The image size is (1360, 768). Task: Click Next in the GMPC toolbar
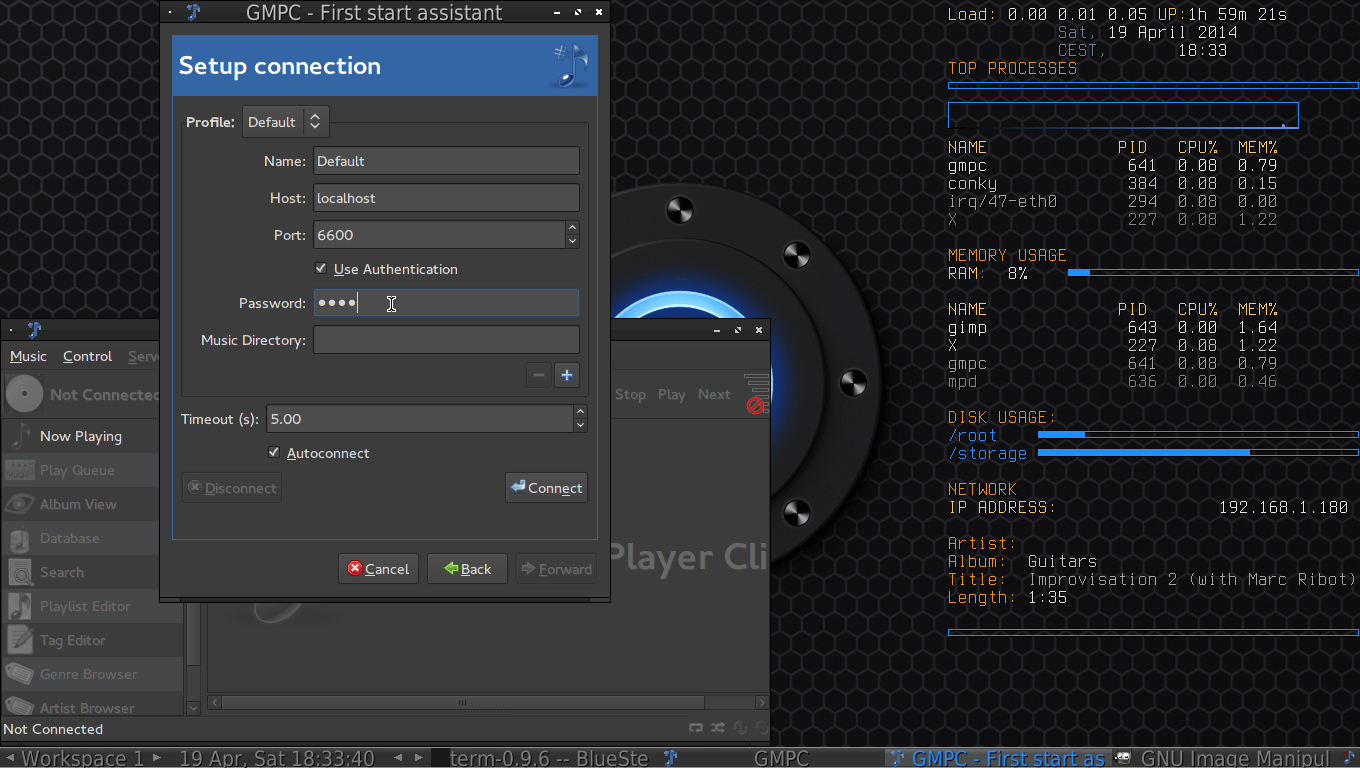714,394
